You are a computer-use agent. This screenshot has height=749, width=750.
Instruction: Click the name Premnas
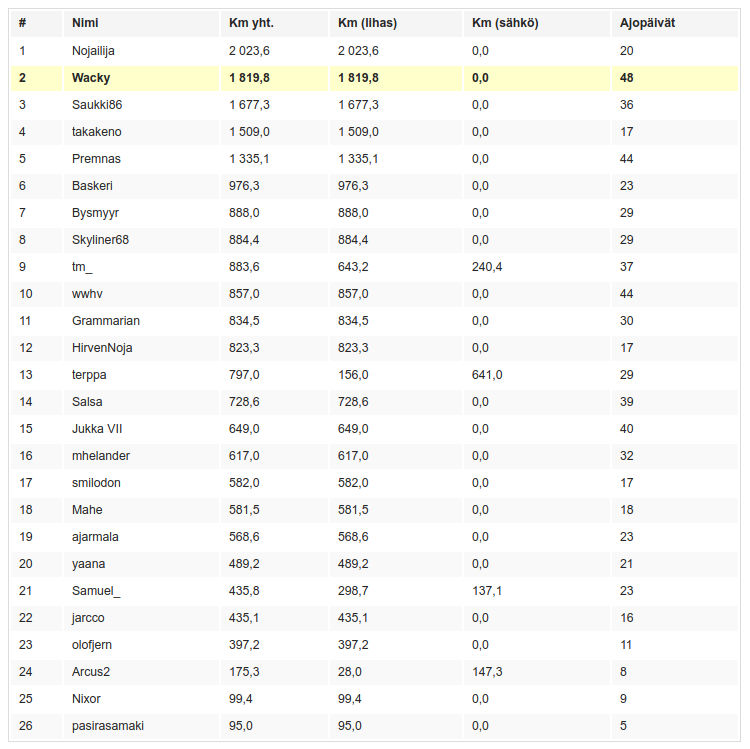pyautogui.click(x=96, y=159)
